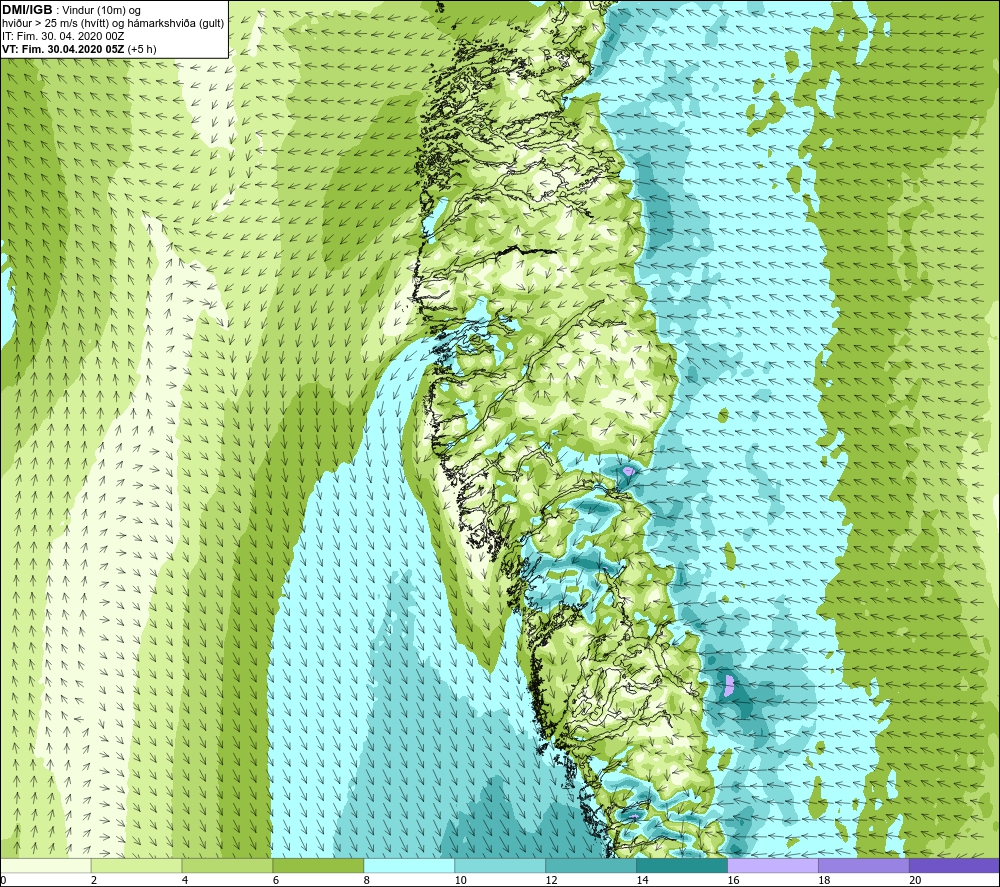
Task: Click the legend label '2'
Action: pos(94,880)
